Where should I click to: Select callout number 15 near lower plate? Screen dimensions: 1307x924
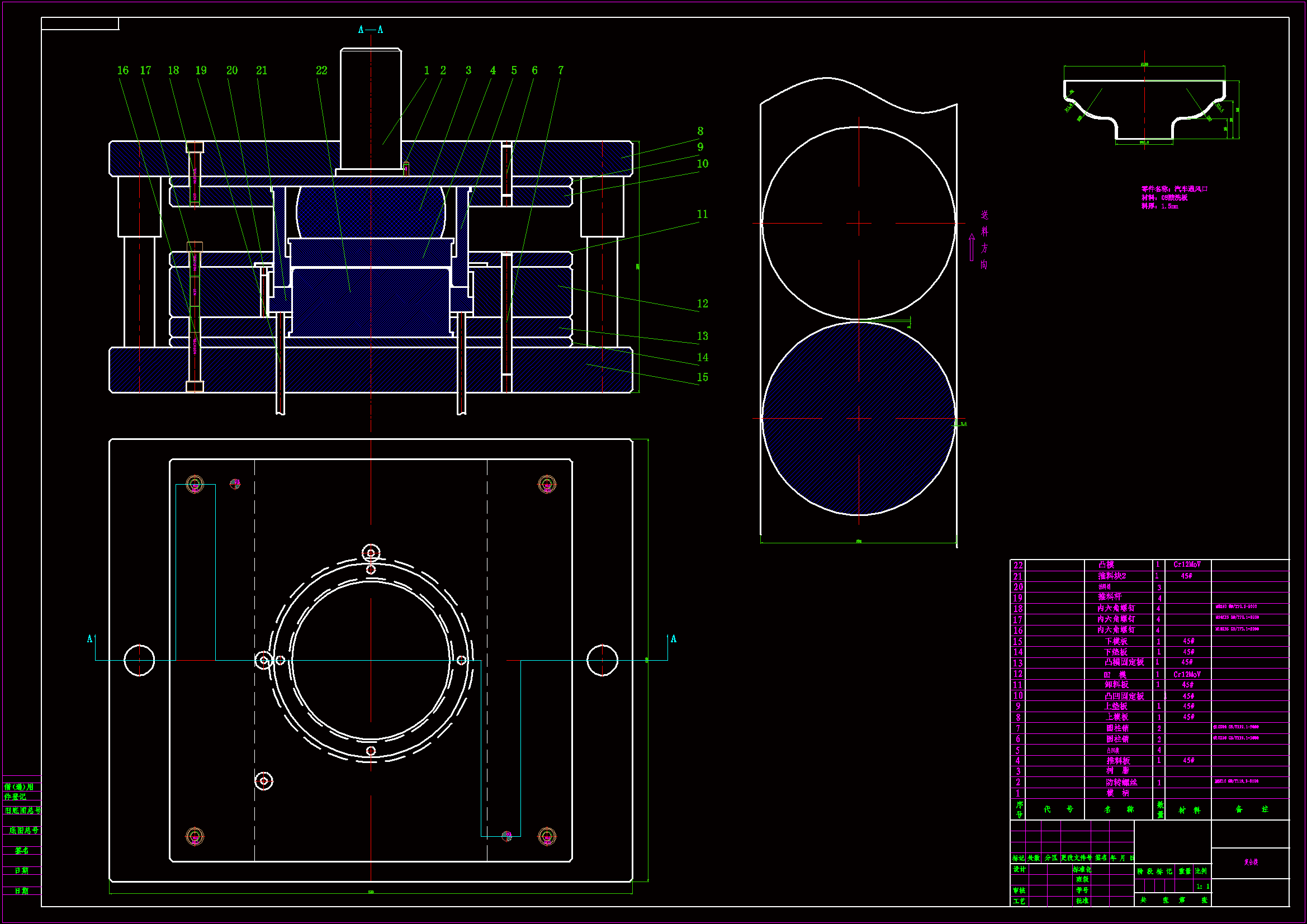point(703,377)
